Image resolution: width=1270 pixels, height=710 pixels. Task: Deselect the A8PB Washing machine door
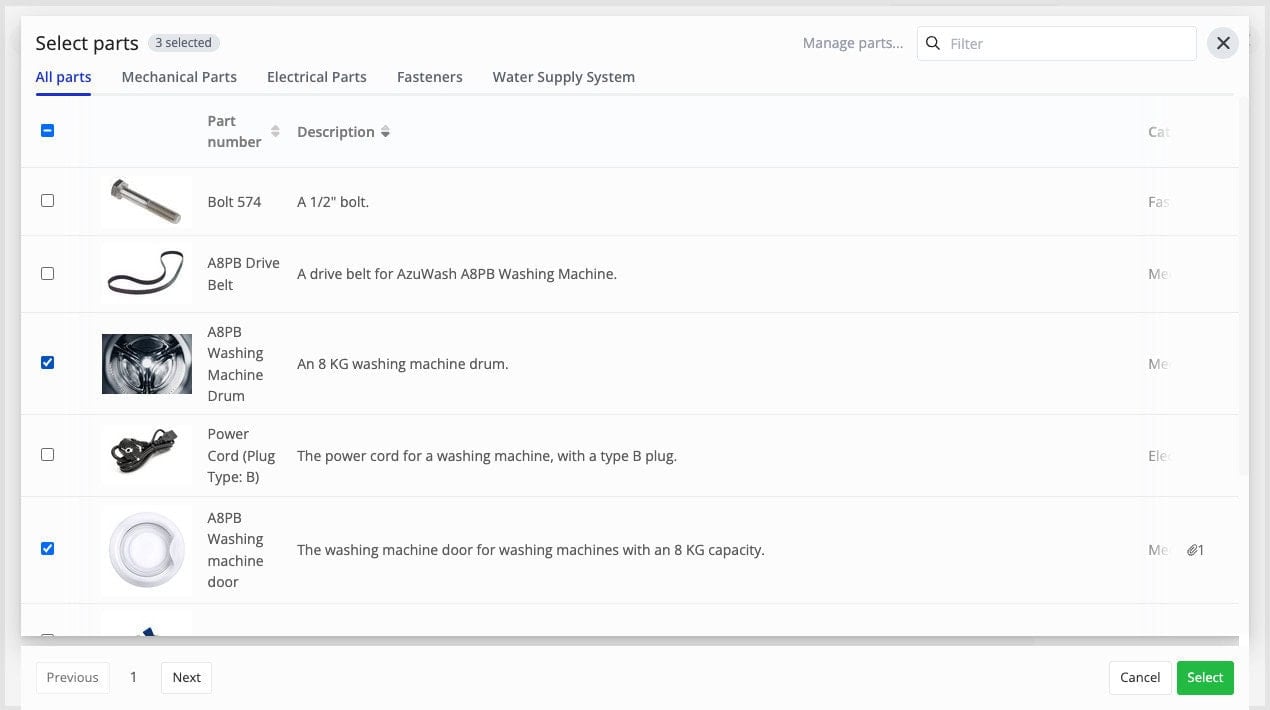pyautogui.click(x=47, y=549)
